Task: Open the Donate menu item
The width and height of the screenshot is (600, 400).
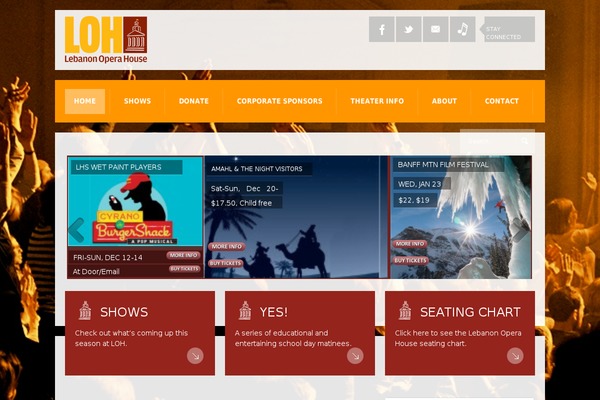Action: (x=194, y=101)
